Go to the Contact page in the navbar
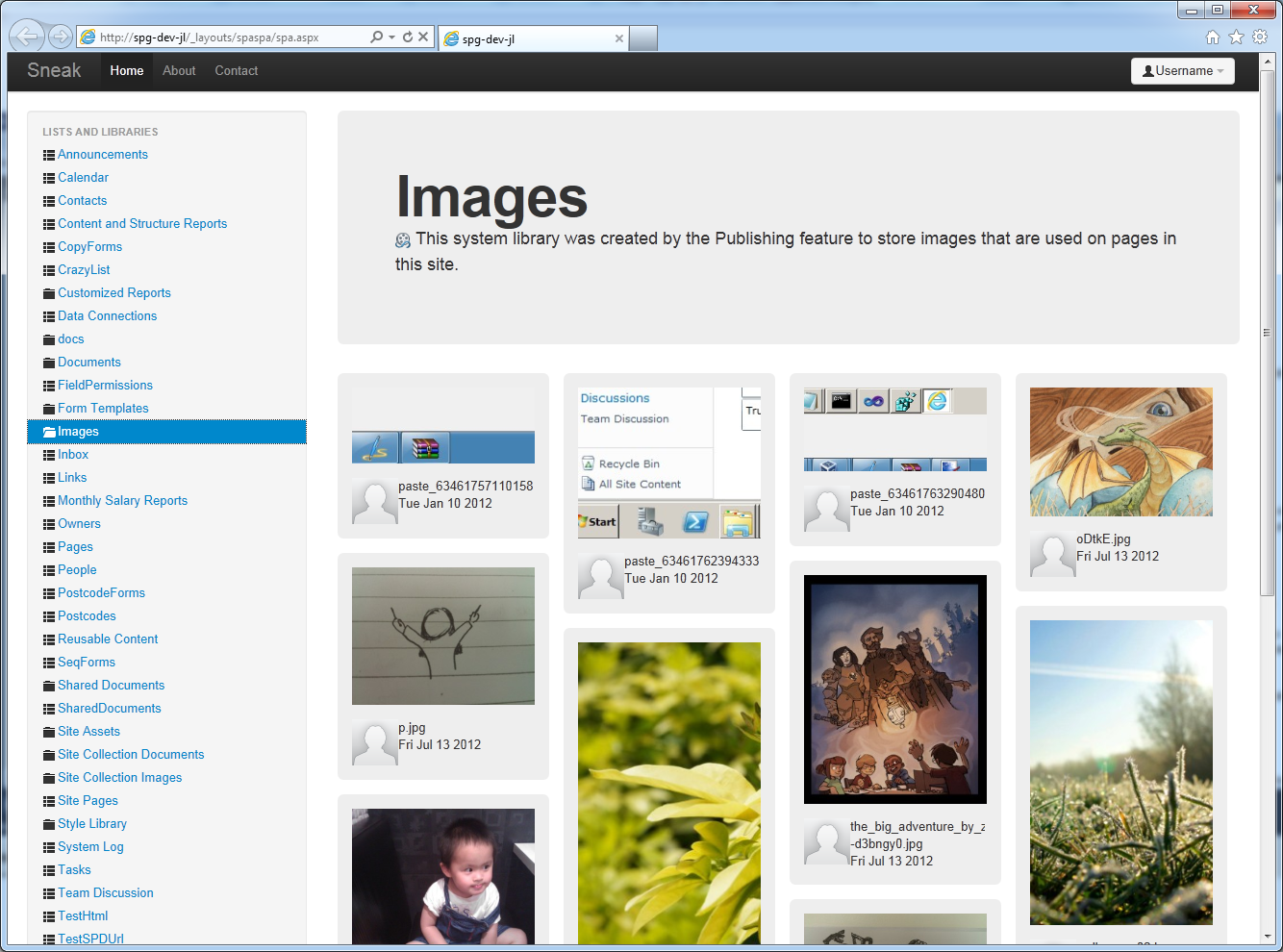Screen dimensions: 1283x952 [236, 71]
